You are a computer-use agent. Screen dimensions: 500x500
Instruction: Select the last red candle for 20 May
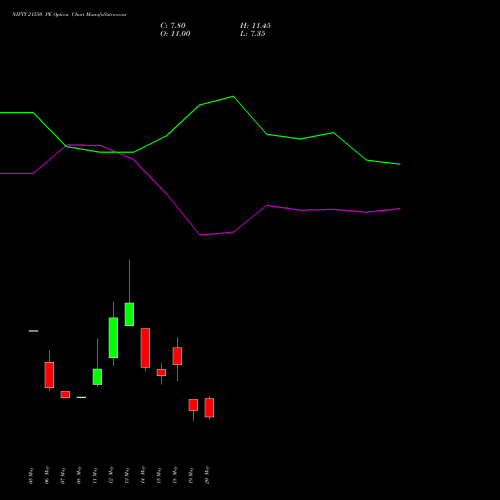pyautogui.click(x=209, y=407)
